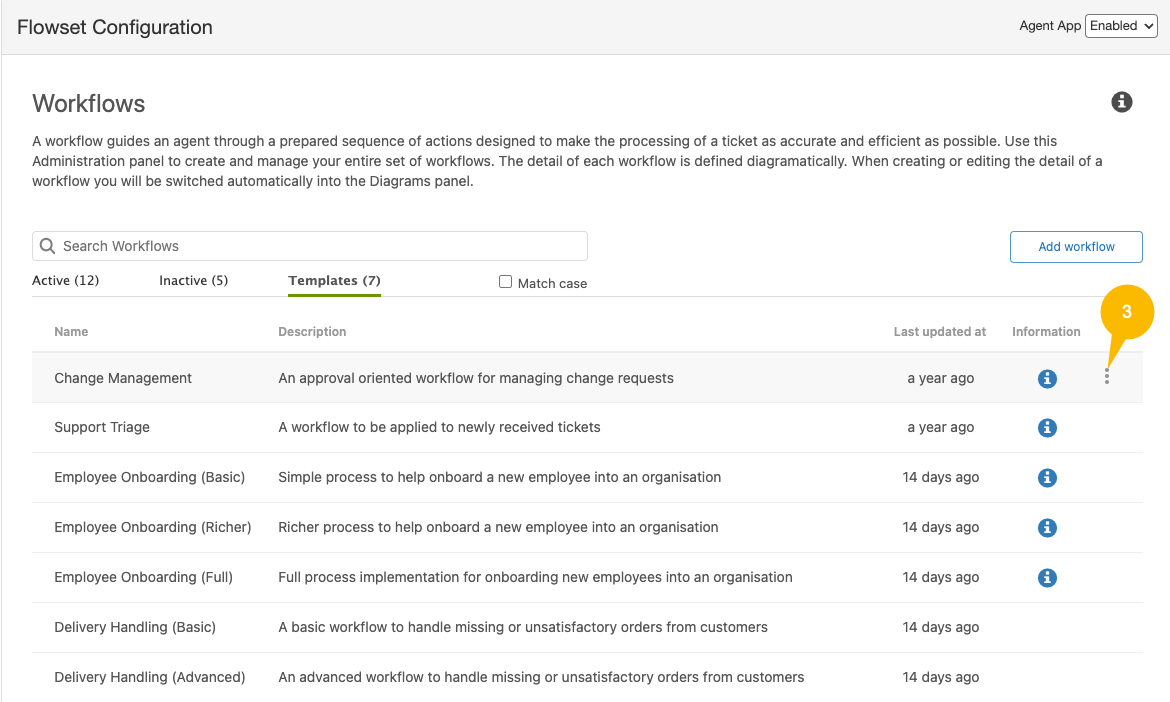The width and height of the screenshot is (1170, 702).
Task: Click 'a year ago' in Support Triage row
Action: (941, 427)
